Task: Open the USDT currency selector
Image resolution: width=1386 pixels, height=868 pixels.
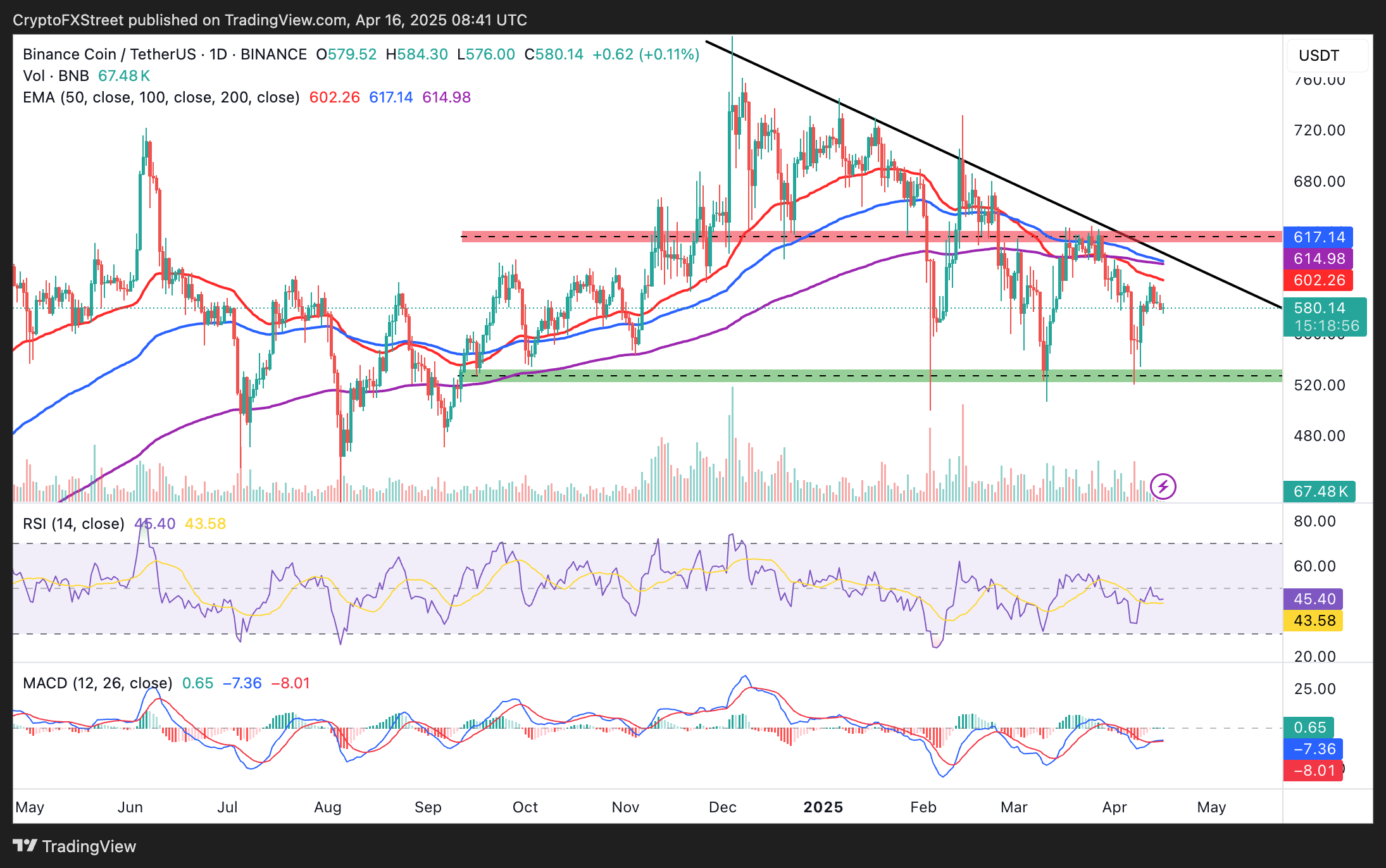Action: (x=1327, y=56)
